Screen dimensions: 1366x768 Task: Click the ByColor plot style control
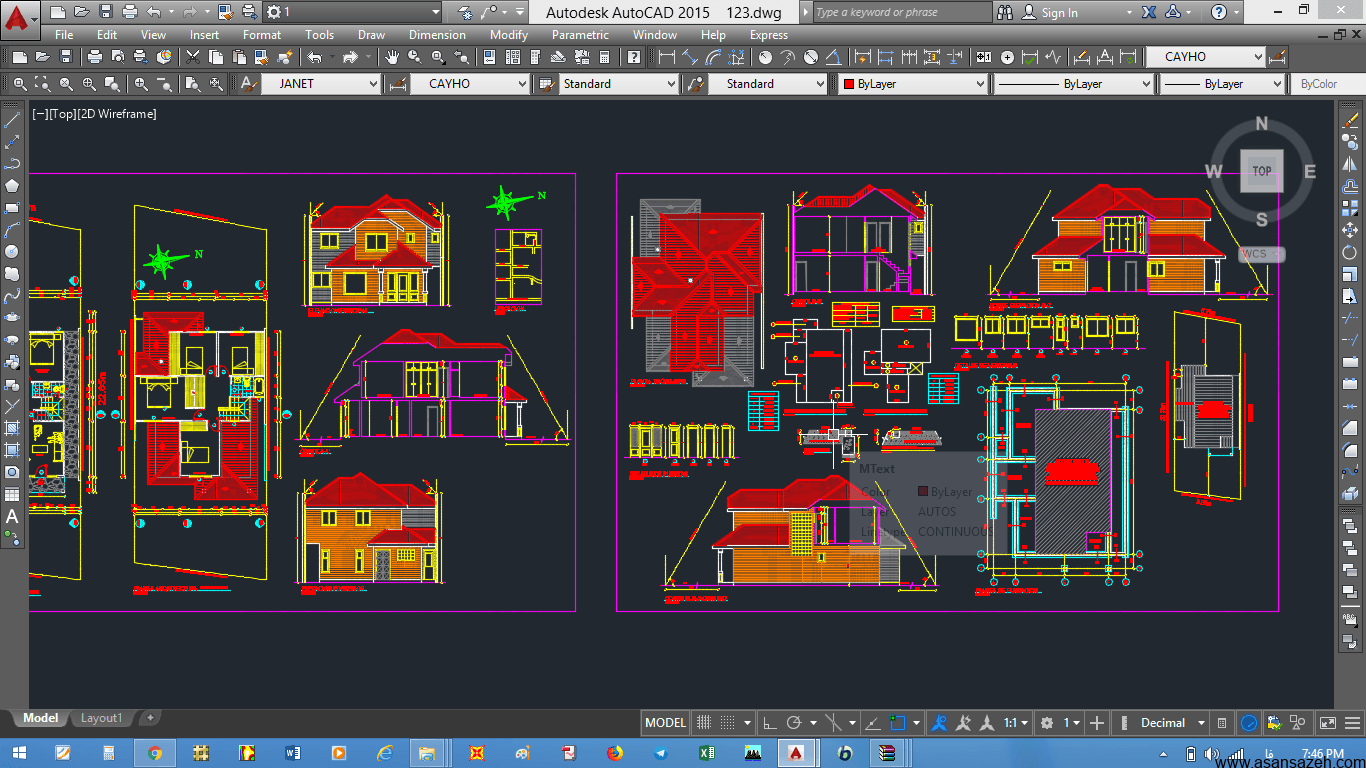click(1328, 84)
